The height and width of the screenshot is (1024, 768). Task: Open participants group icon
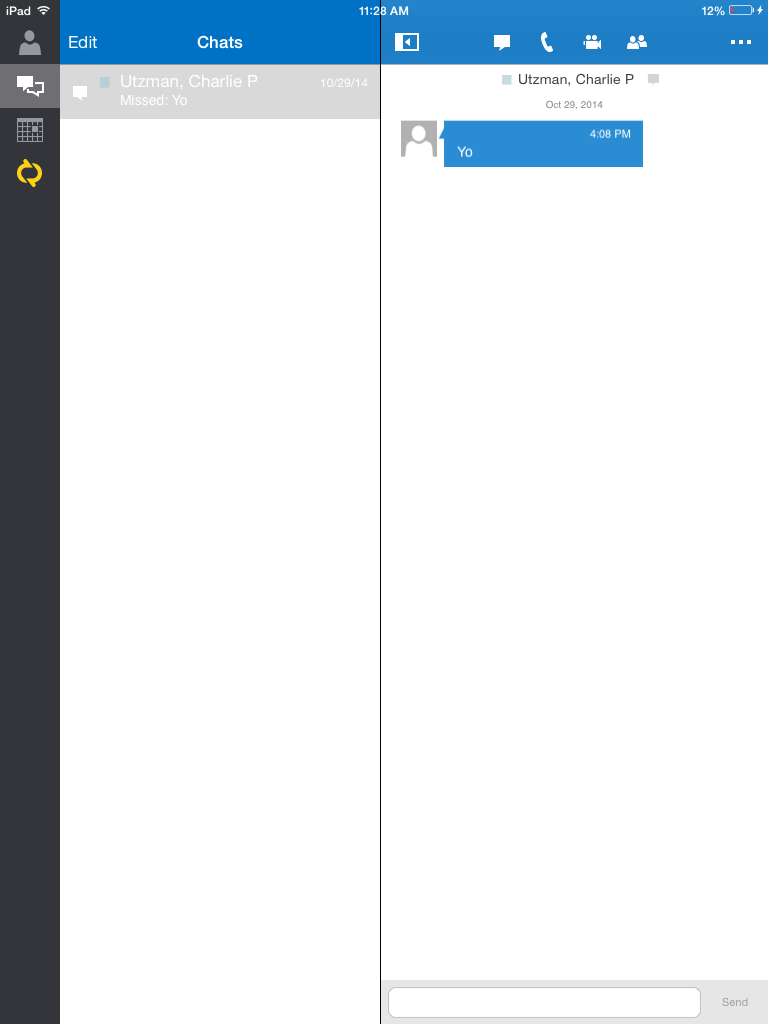pyautogui.click(x=637, y=42)
